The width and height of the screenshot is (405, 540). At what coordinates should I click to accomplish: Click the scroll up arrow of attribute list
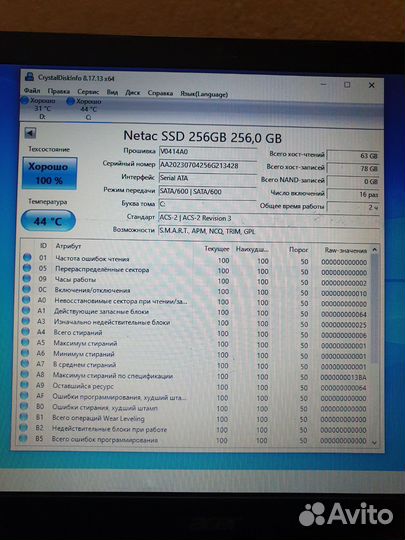coord(375,249)
